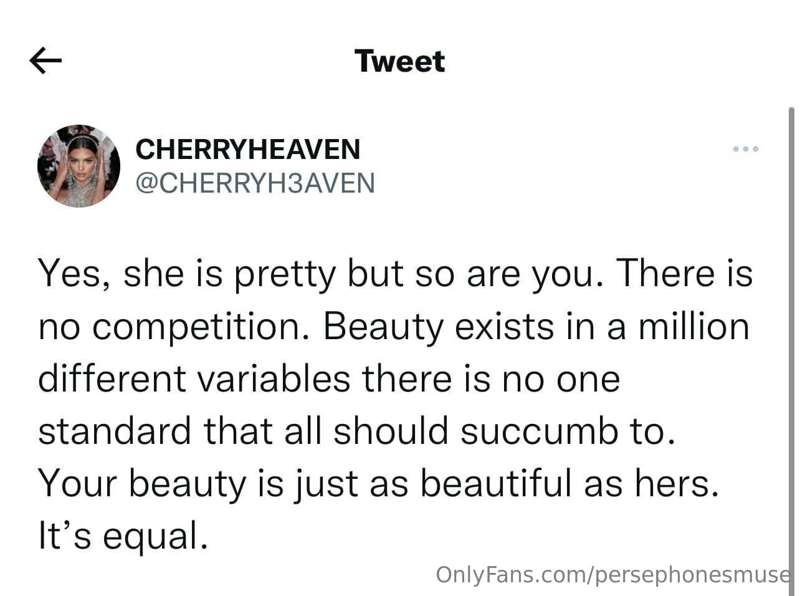Click the line "standard that all should succumb to."
Viewport: 800px width, 596px height.
[x=357, y=431]
